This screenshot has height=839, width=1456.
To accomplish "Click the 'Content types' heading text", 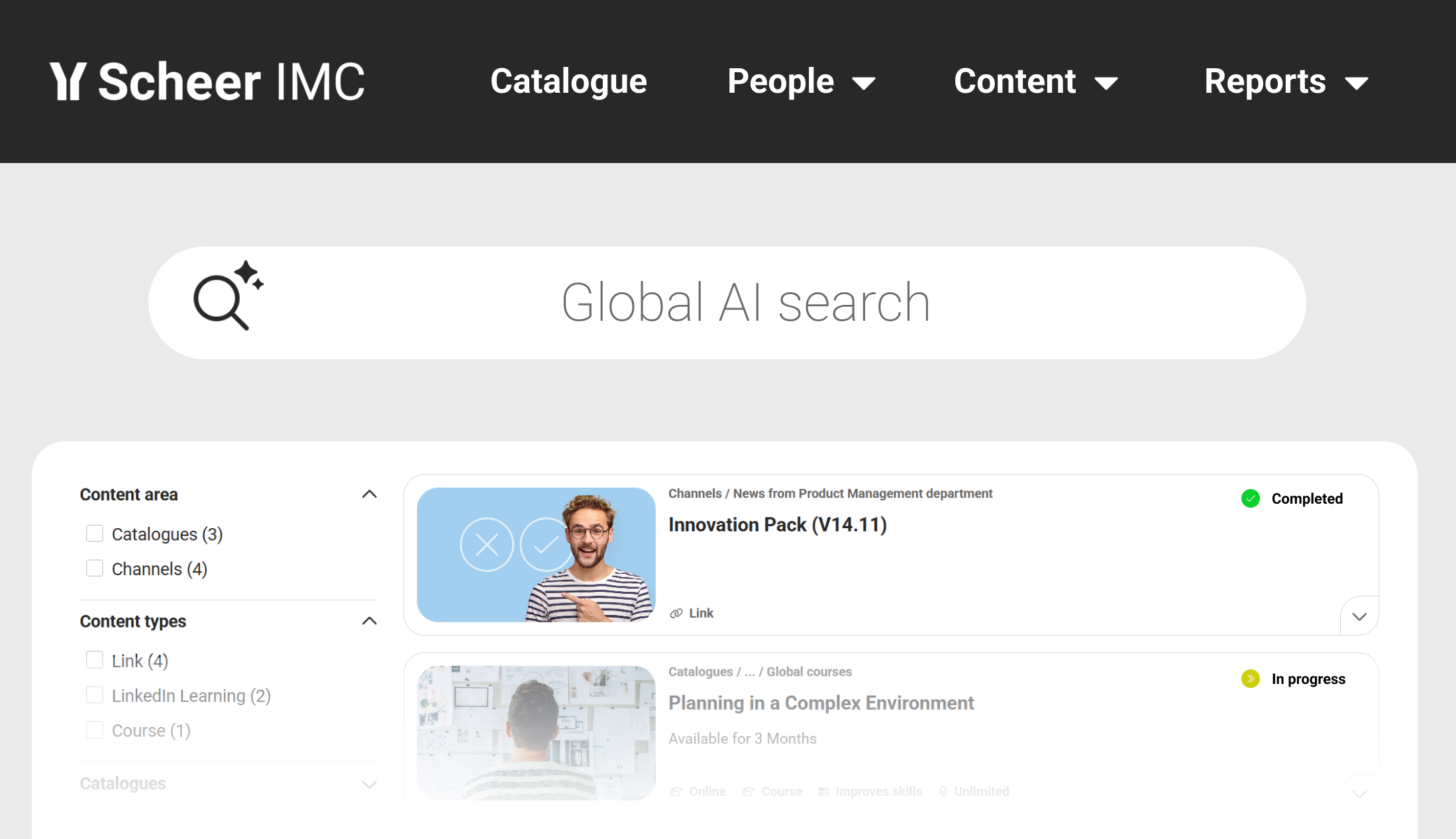I will coord(133,622).
